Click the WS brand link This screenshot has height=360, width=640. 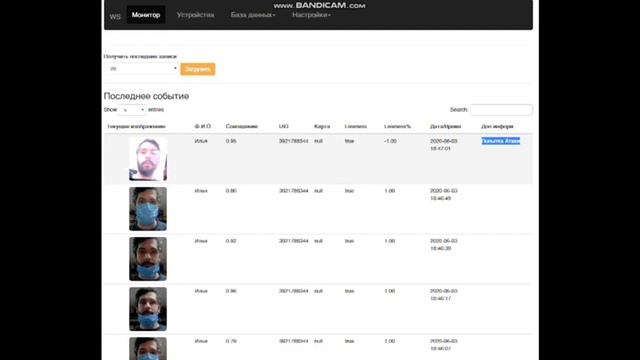pyautogui.click(x=115, y=17)
